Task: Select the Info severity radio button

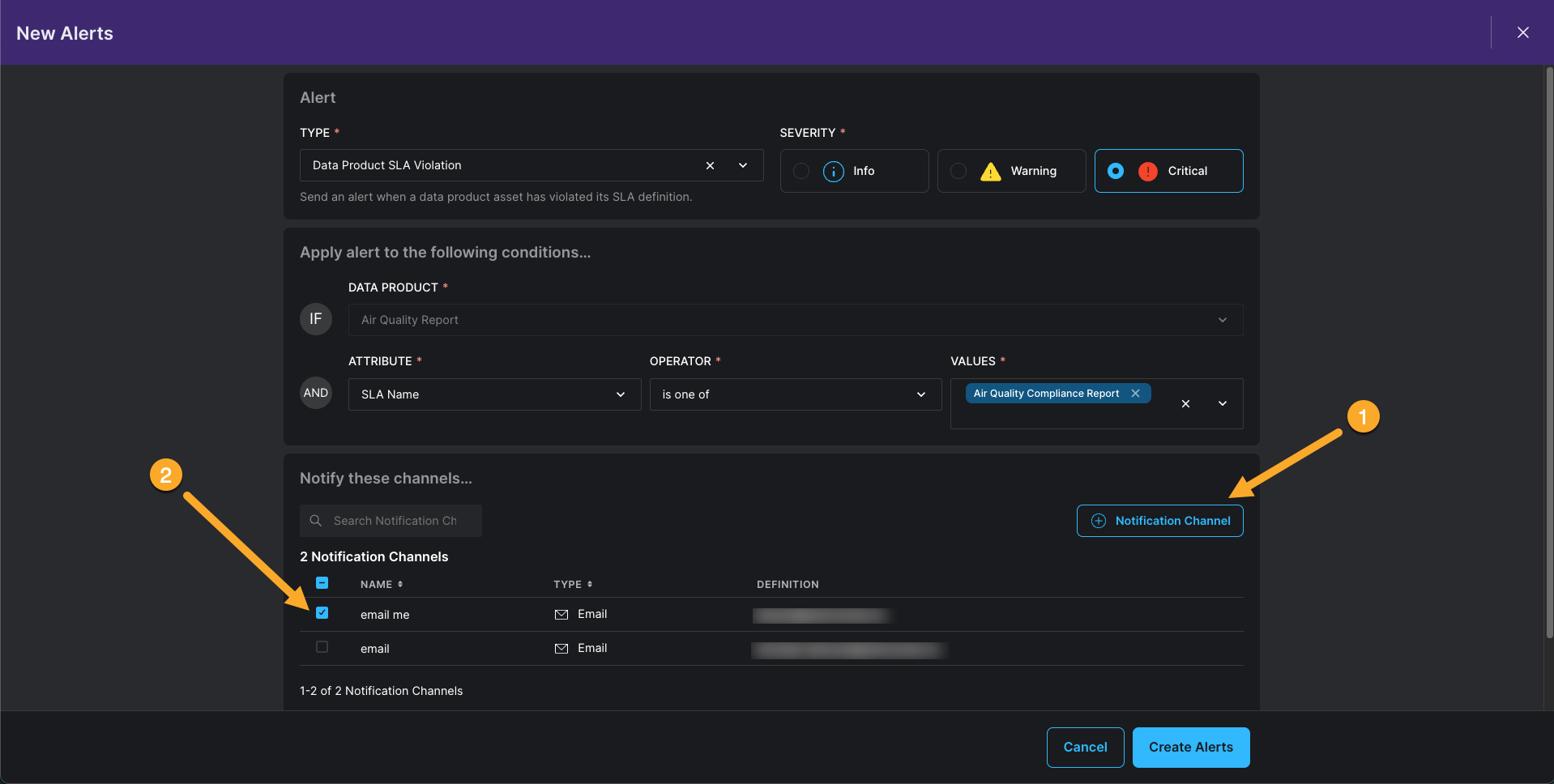Action: pos(801,171)
